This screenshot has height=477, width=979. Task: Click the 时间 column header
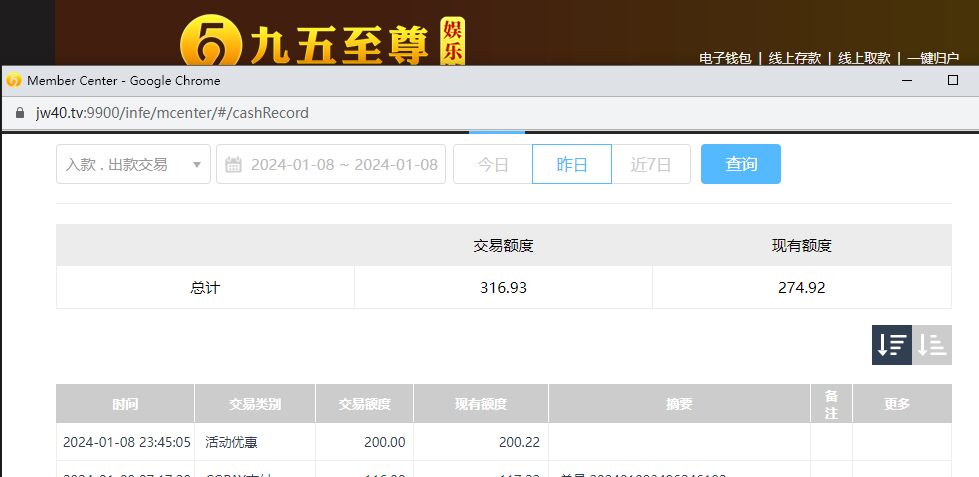point(125,404)
